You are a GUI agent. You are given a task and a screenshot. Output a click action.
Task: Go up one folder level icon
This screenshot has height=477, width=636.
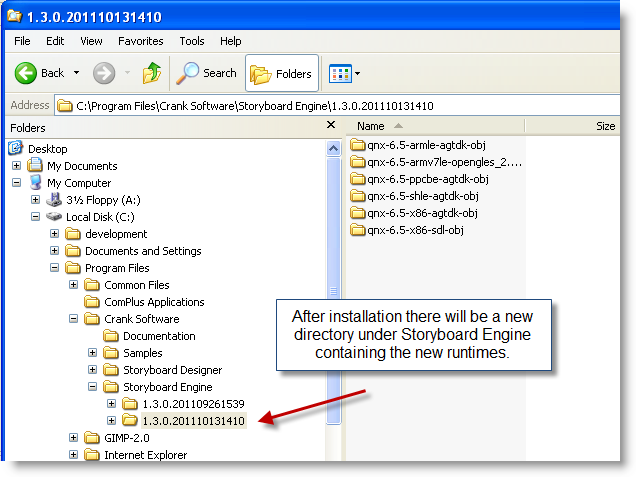tap(152, 73)
